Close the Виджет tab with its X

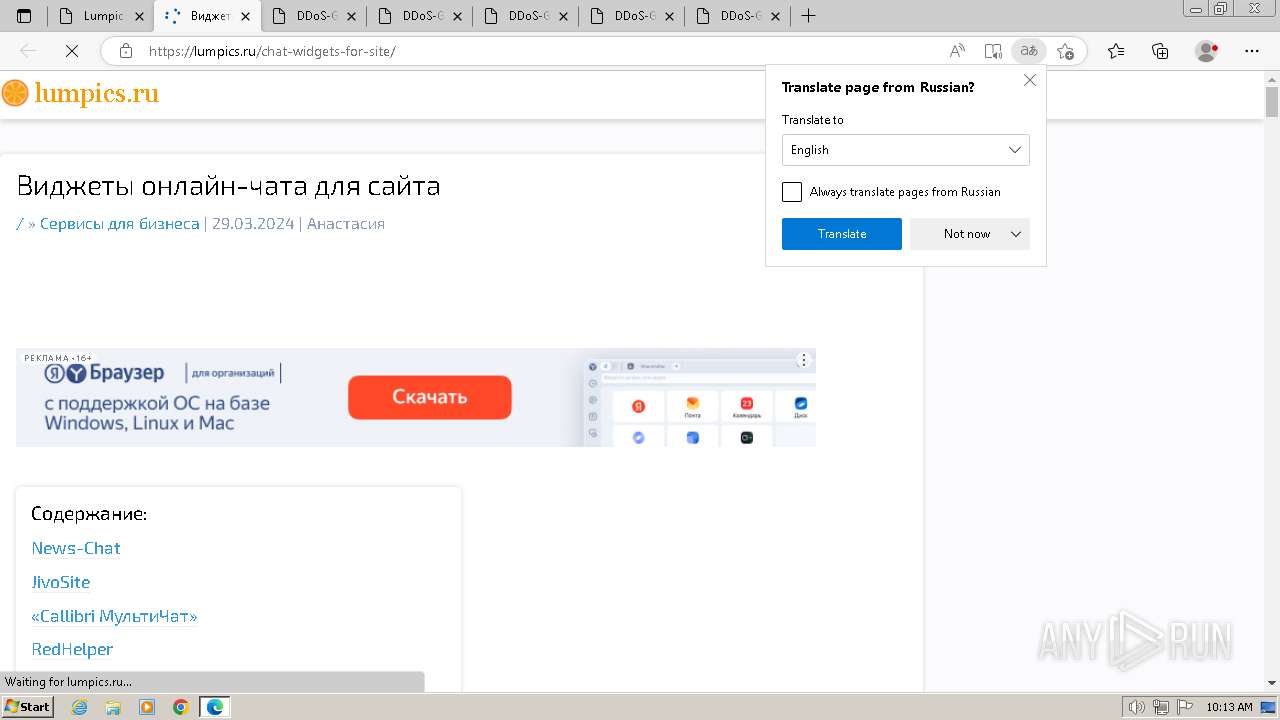coord(246,16)
